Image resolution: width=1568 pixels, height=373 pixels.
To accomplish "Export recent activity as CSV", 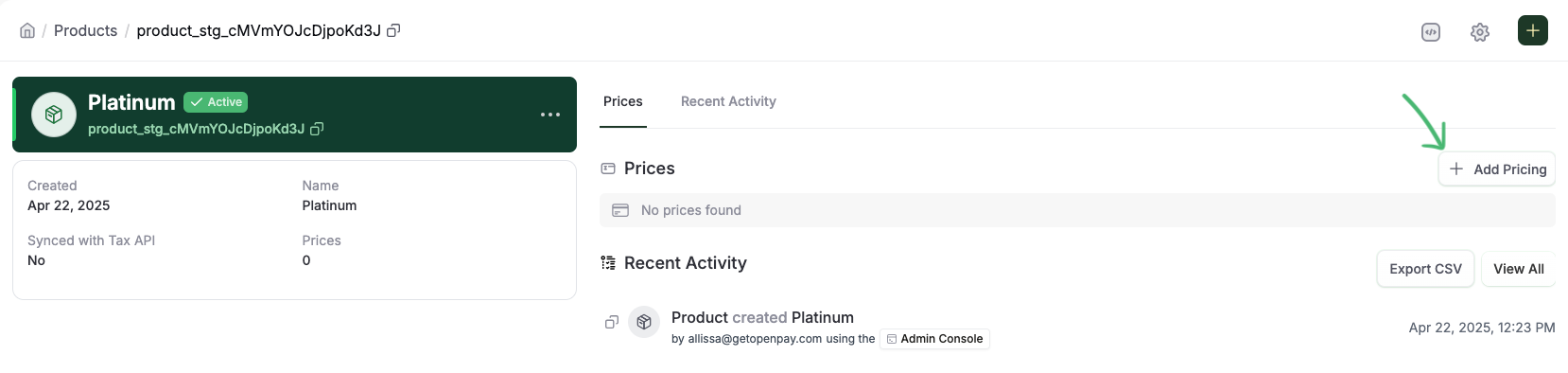I will (x=1425, y=269).
